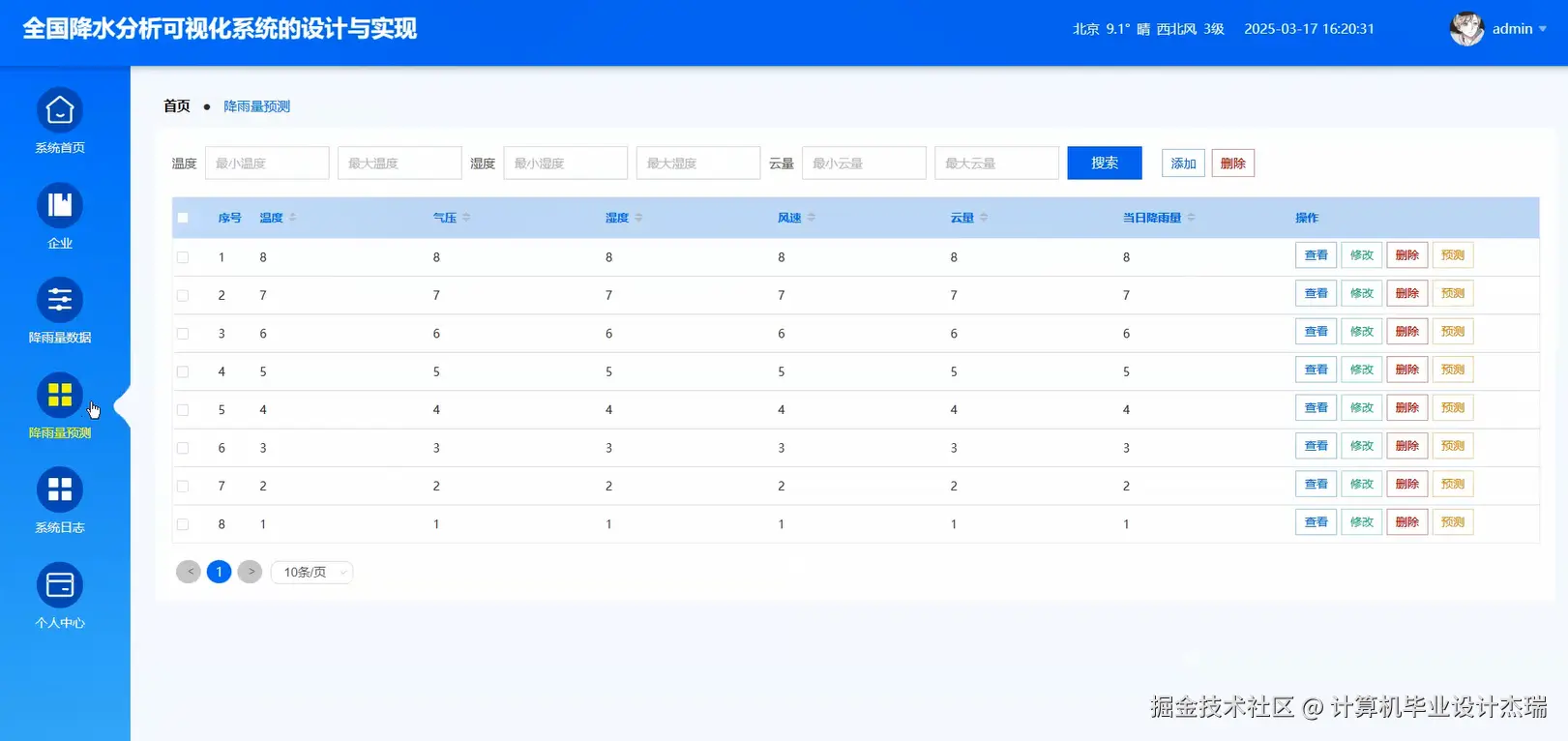Image resolution: width=1568 pixels, height=741 pixels.
Task: Open 系统首页 home icon in sidebar
Action: click(x=60, y=110)
